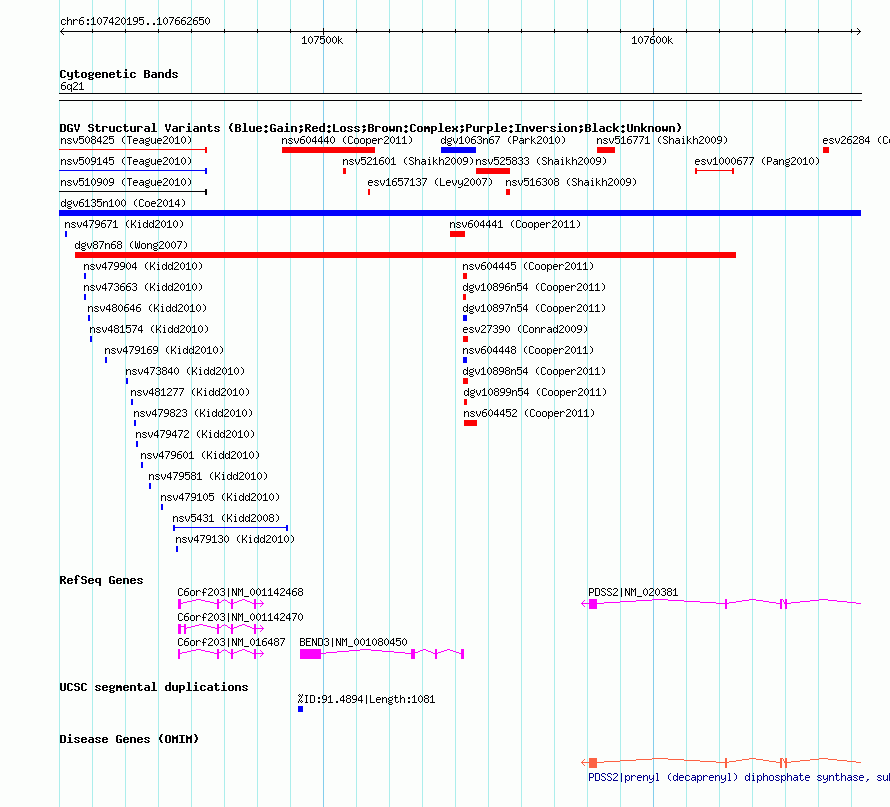Click the dgv10896n54 (Cooper2011) label
This screenshot has height=807, width=890.
click(534, 287)
